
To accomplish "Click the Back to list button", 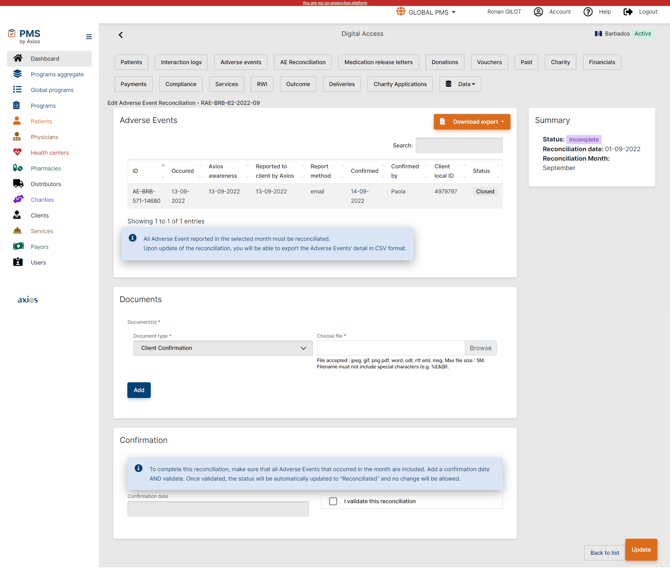I will [604, 552].
